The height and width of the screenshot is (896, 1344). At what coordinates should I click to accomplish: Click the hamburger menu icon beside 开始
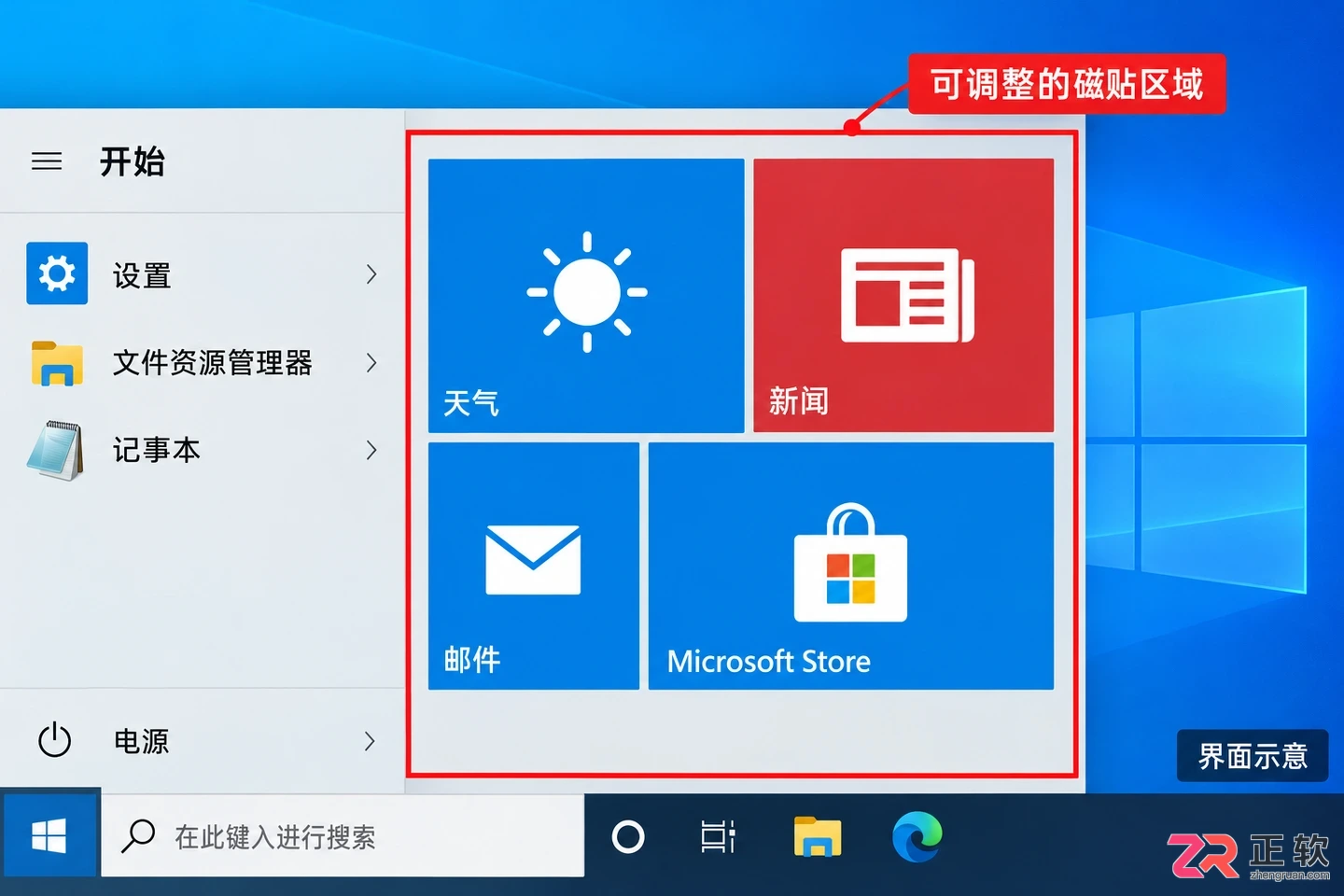point(47,161)
